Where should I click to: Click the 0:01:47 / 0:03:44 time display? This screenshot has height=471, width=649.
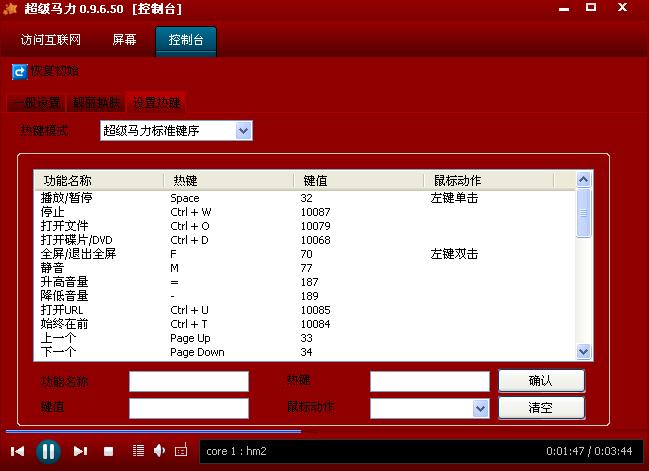pos(589,451)
